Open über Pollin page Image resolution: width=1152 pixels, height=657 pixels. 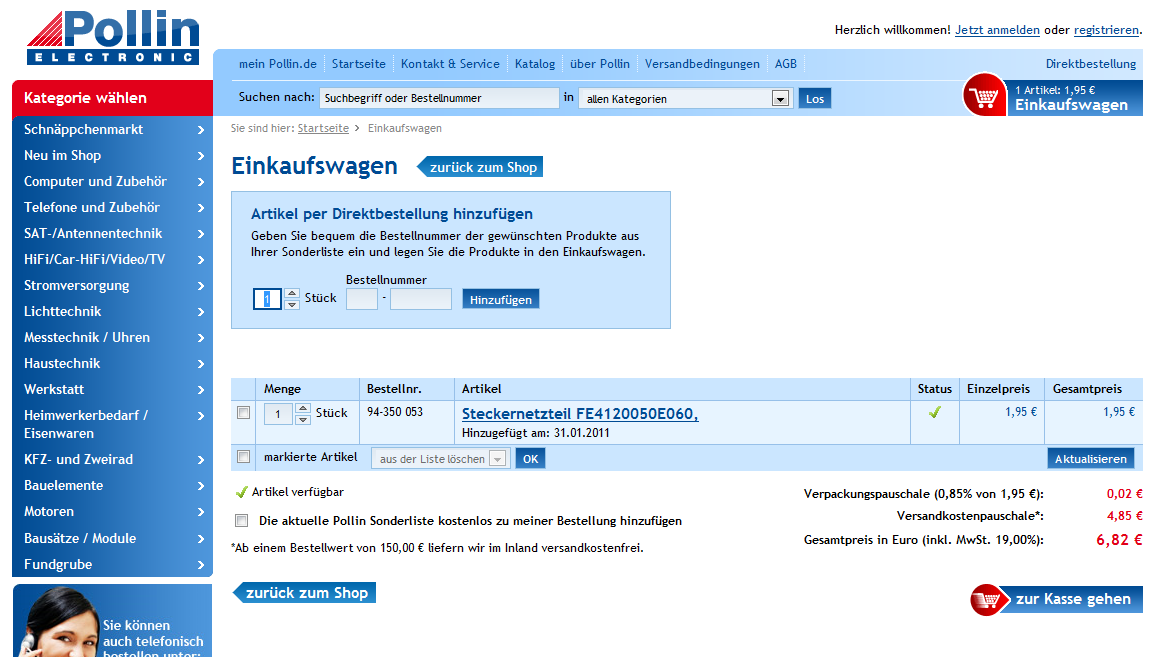(600, 64)
